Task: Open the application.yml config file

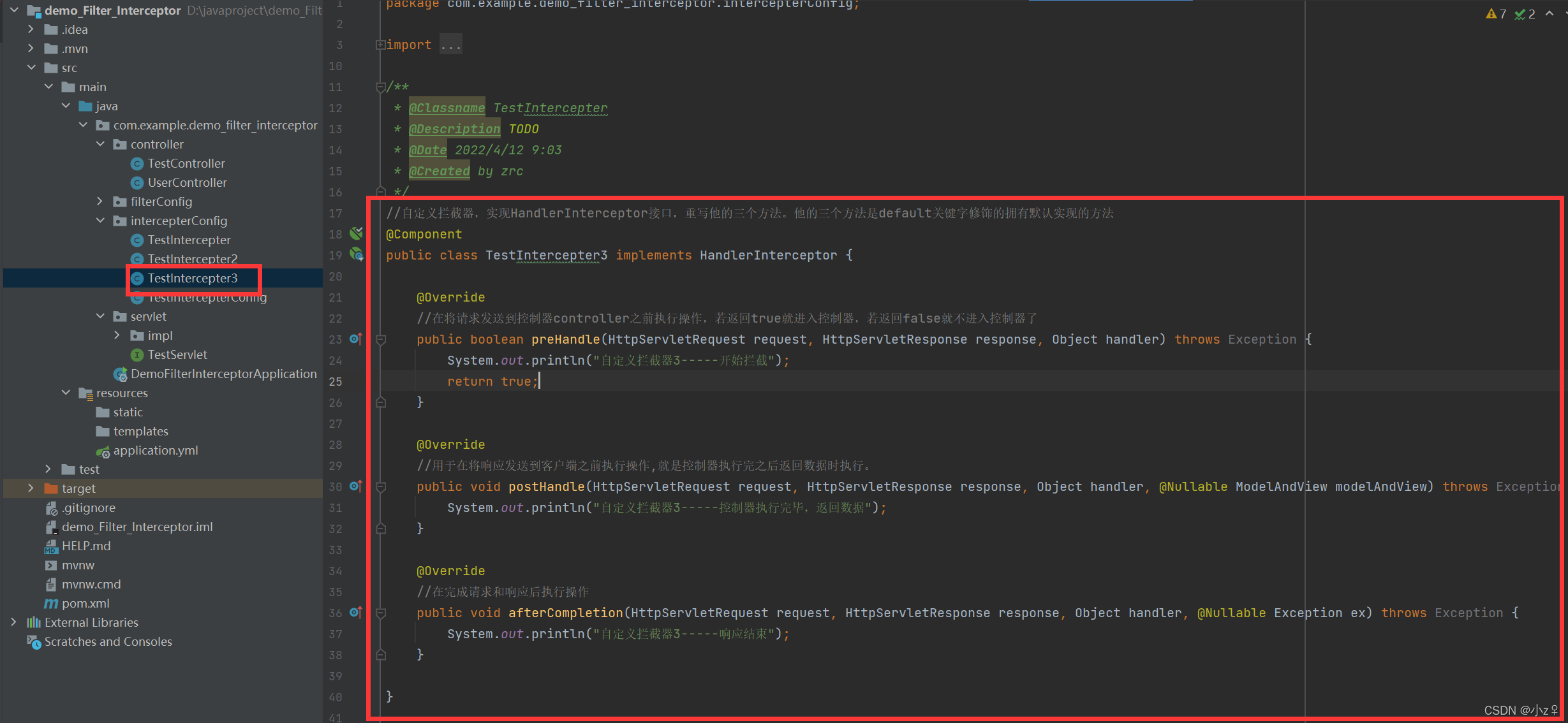Action: click(x=155, y=451)
